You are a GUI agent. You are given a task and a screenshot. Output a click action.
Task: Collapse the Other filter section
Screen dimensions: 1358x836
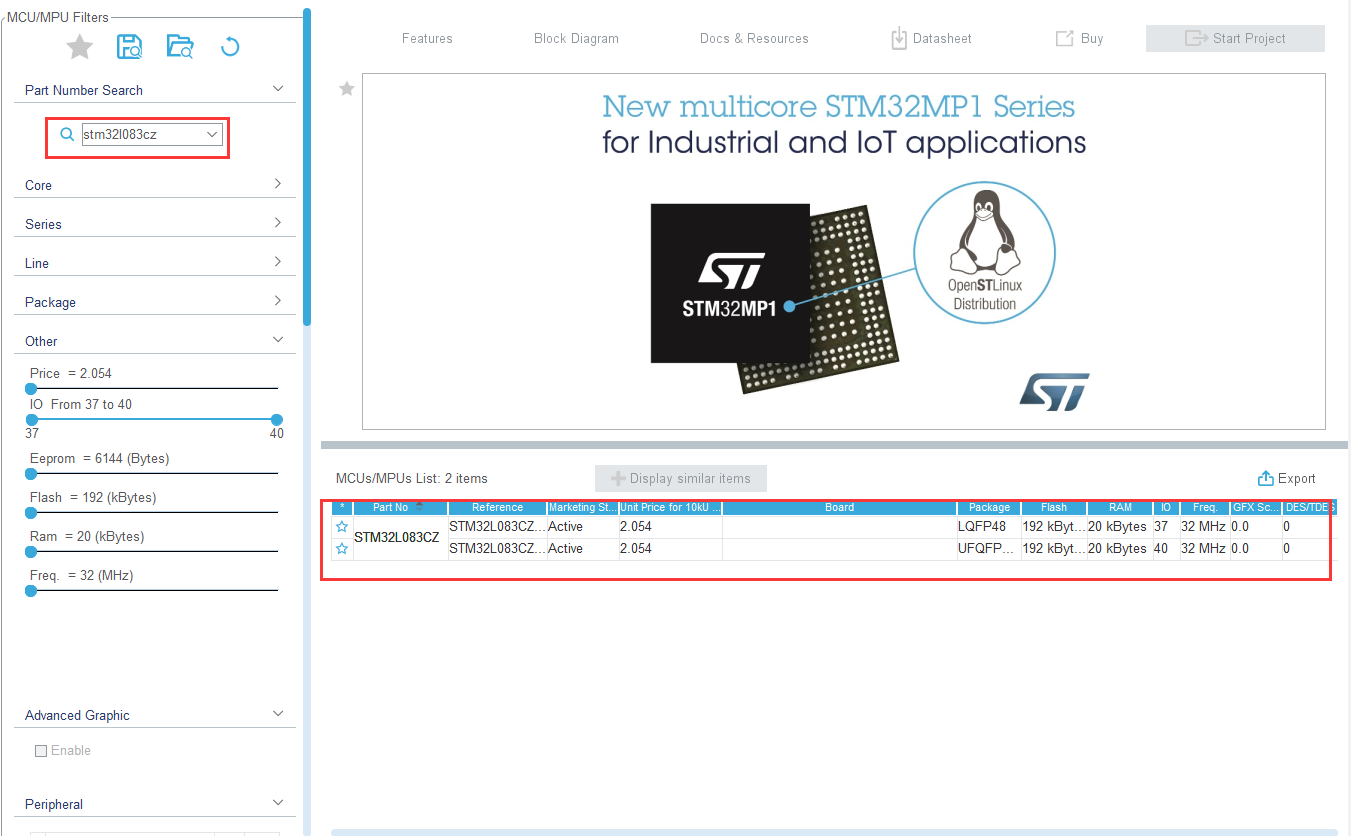[x=278, y=340]
